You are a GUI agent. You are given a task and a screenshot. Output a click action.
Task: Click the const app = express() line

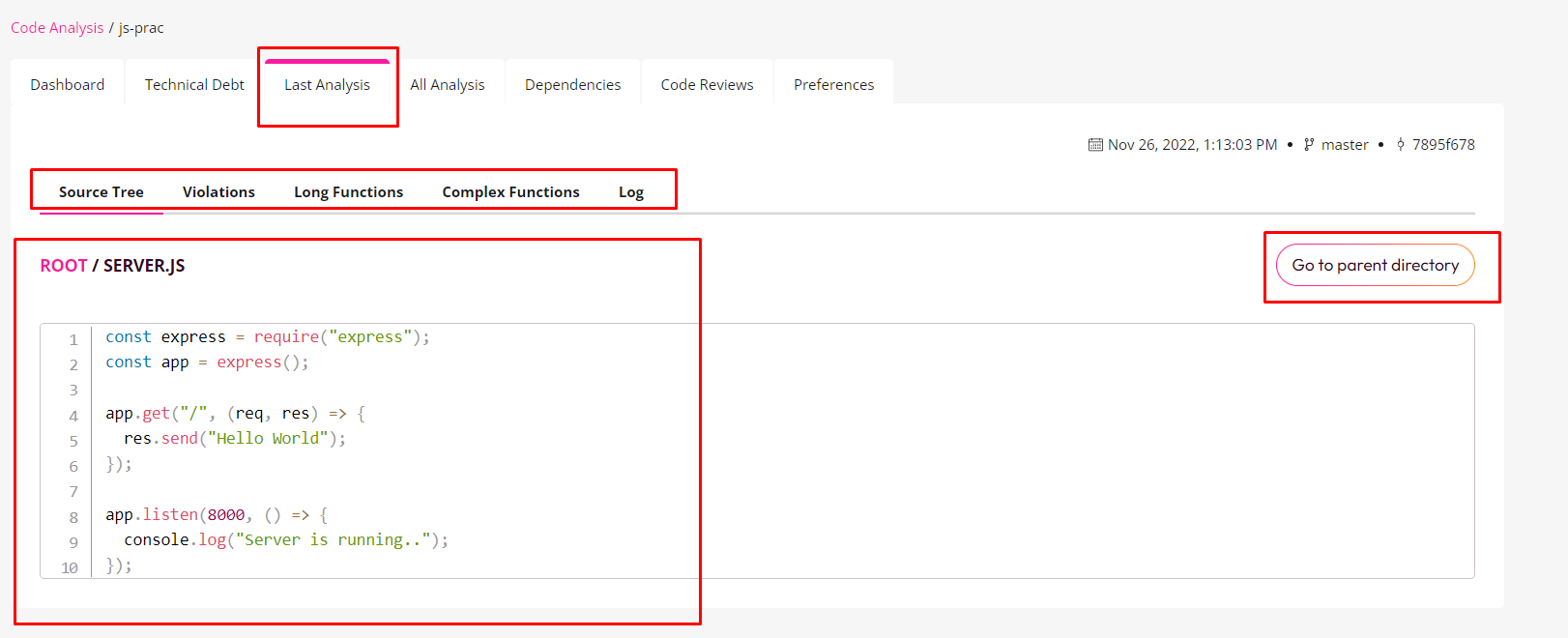tap(207, 362)
